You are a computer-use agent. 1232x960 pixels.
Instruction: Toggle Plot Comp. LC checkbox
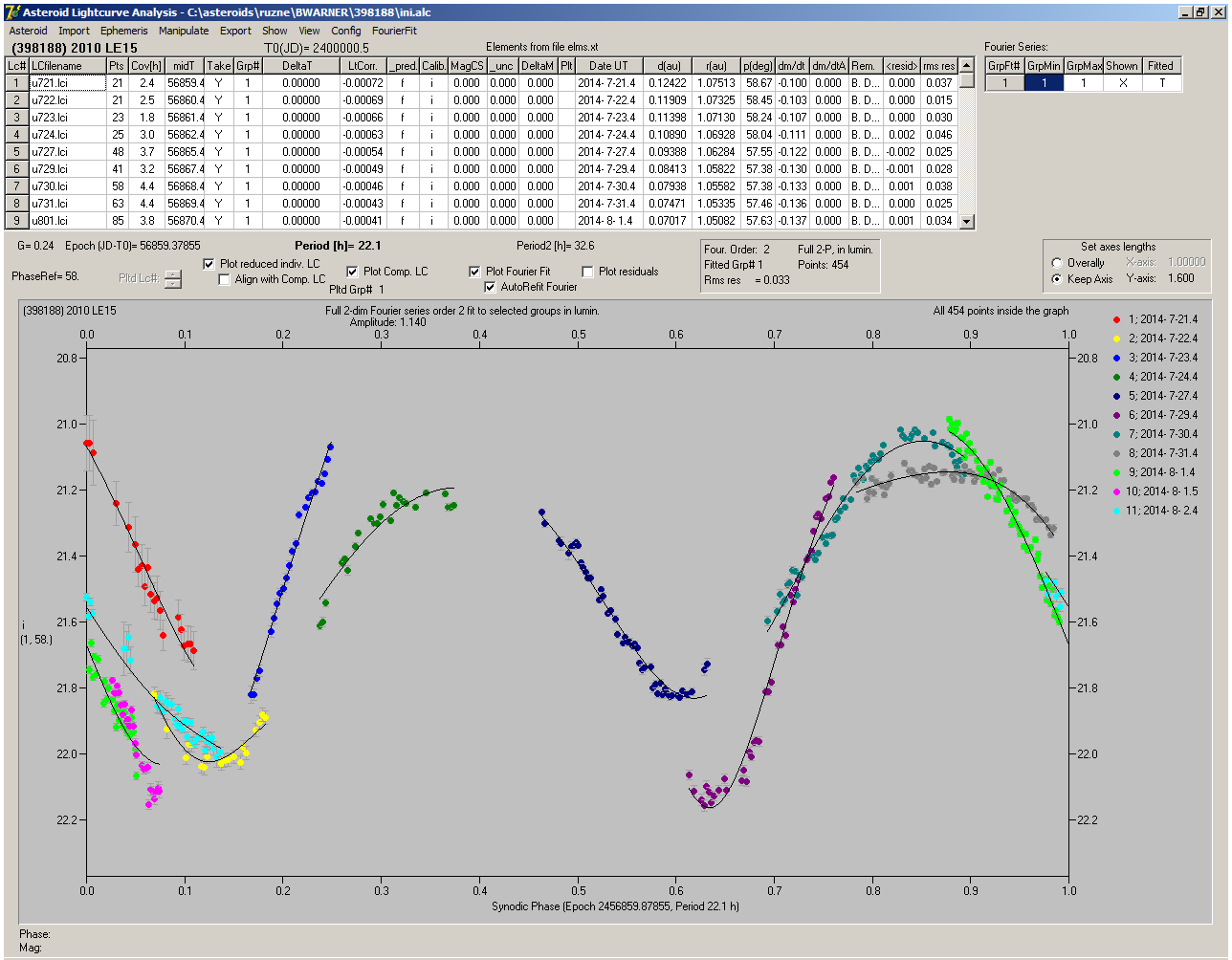[x=352, y=272]
